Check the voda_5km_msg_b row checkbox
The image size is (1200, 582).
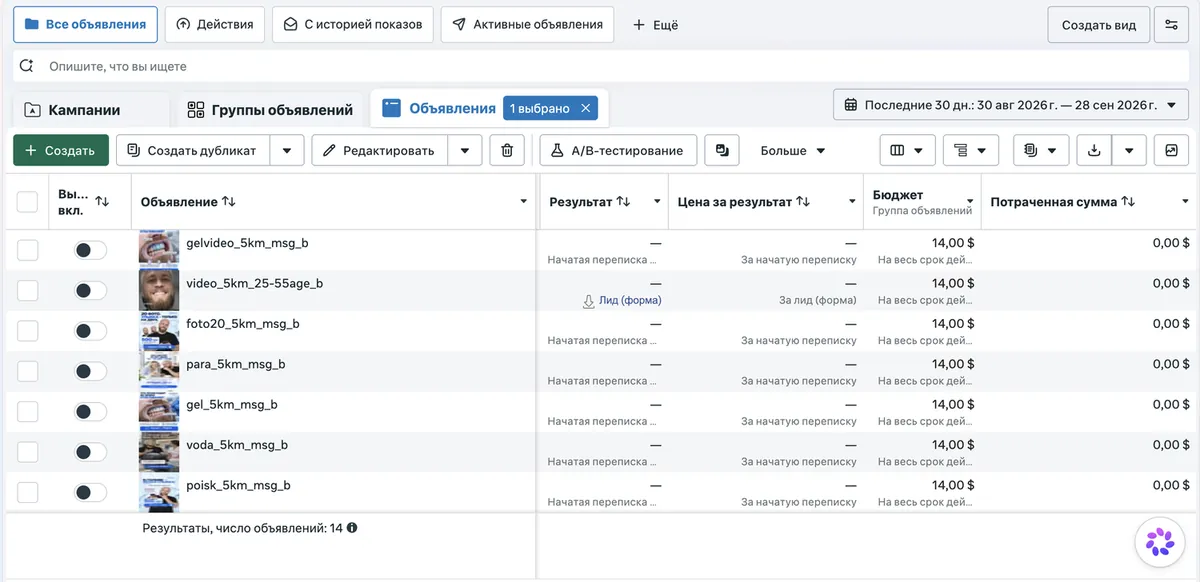pos(28,452)
